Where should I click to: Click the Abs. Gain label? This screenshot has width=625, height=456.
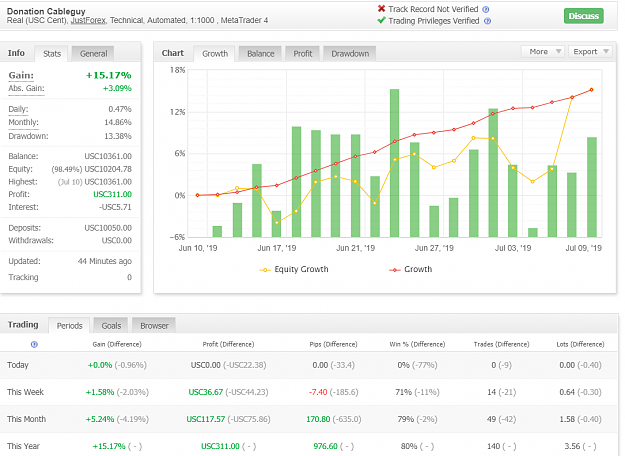tap(26, 88)
